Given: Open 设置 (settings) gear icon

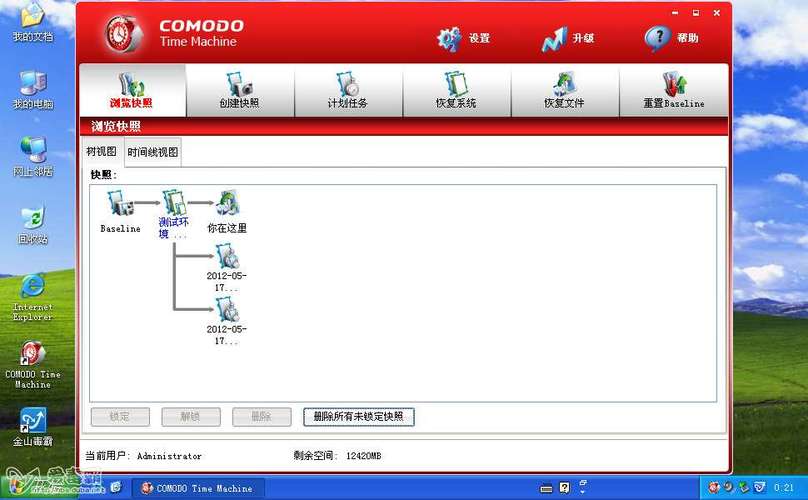Looking at the screenshot, I should [449, 39].
